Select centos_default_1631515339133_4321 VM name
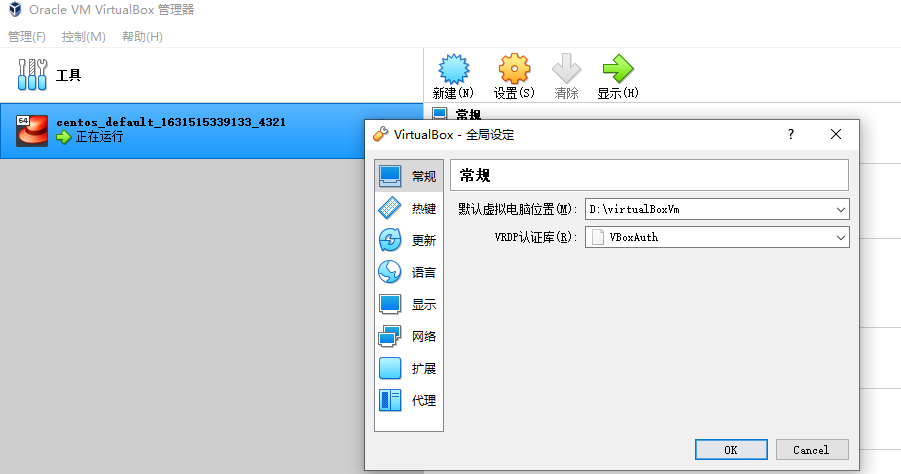 171,122
